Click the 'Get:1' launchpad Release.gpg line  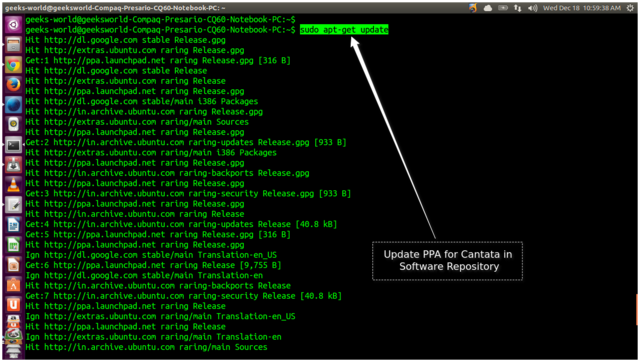158,60
